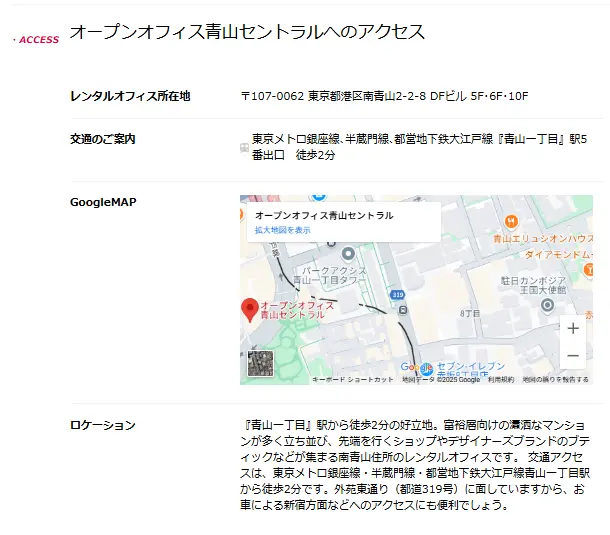
Task: Click the route 319 road shield
Action: point(398,295)
